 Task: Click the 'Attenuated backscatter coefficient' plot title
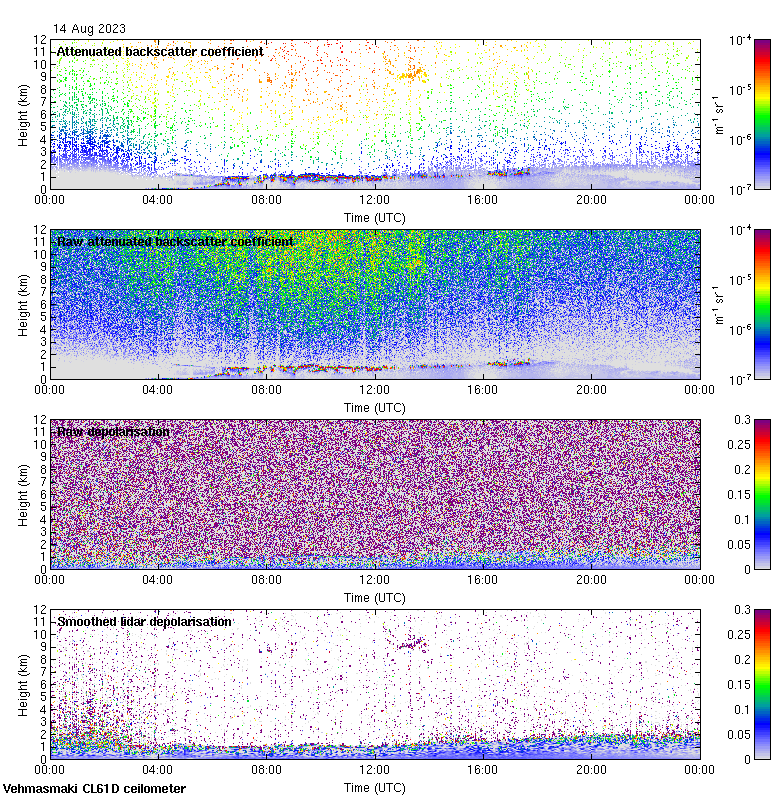coord(160,52)
